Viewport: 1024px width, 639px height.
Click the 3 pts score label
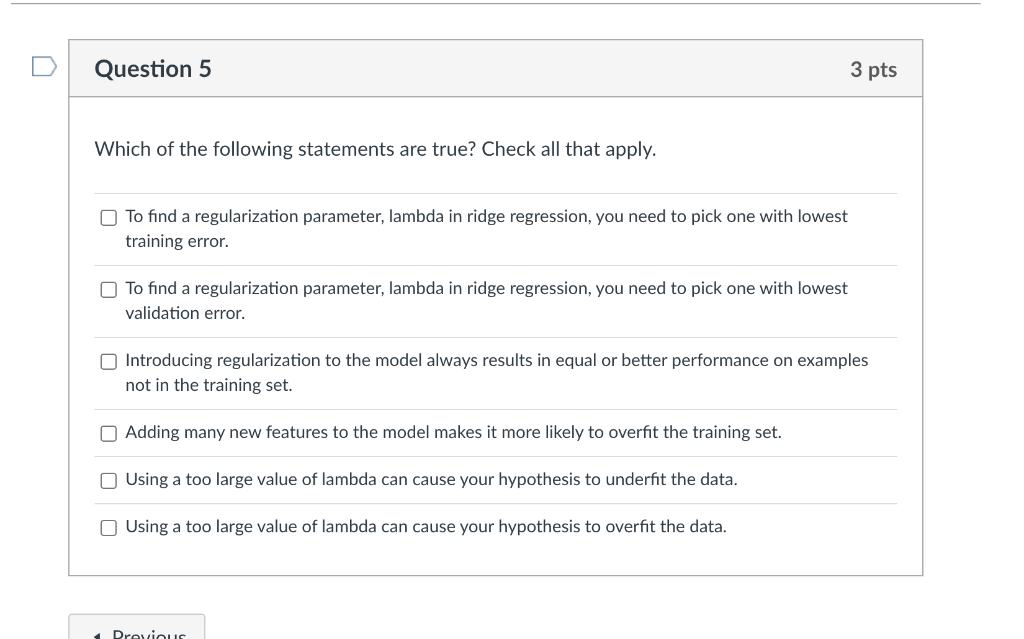click(873, 69)
